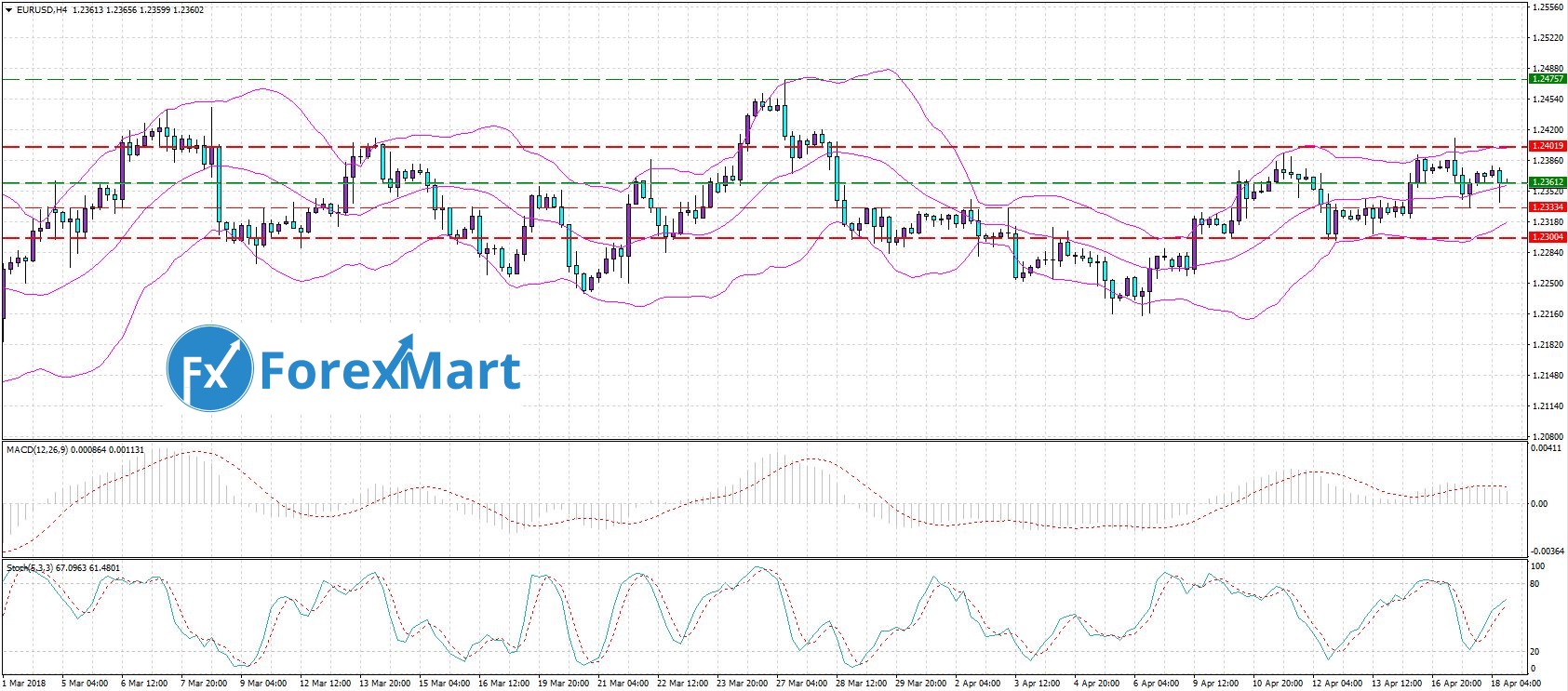Click the 19 Mar 20:00 time label
The width and height of the screenshot is (1568, 691).
click(x=563, y=684)
